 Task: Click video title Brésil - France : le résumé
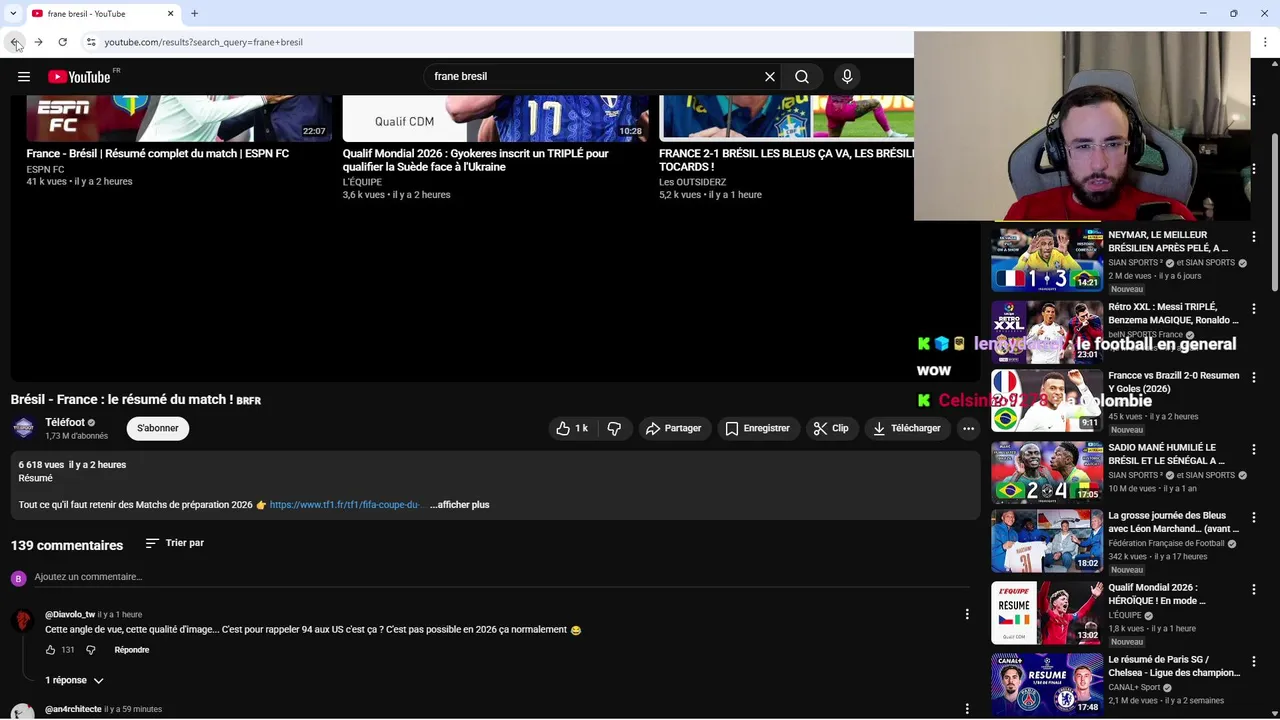click(136, 400)
